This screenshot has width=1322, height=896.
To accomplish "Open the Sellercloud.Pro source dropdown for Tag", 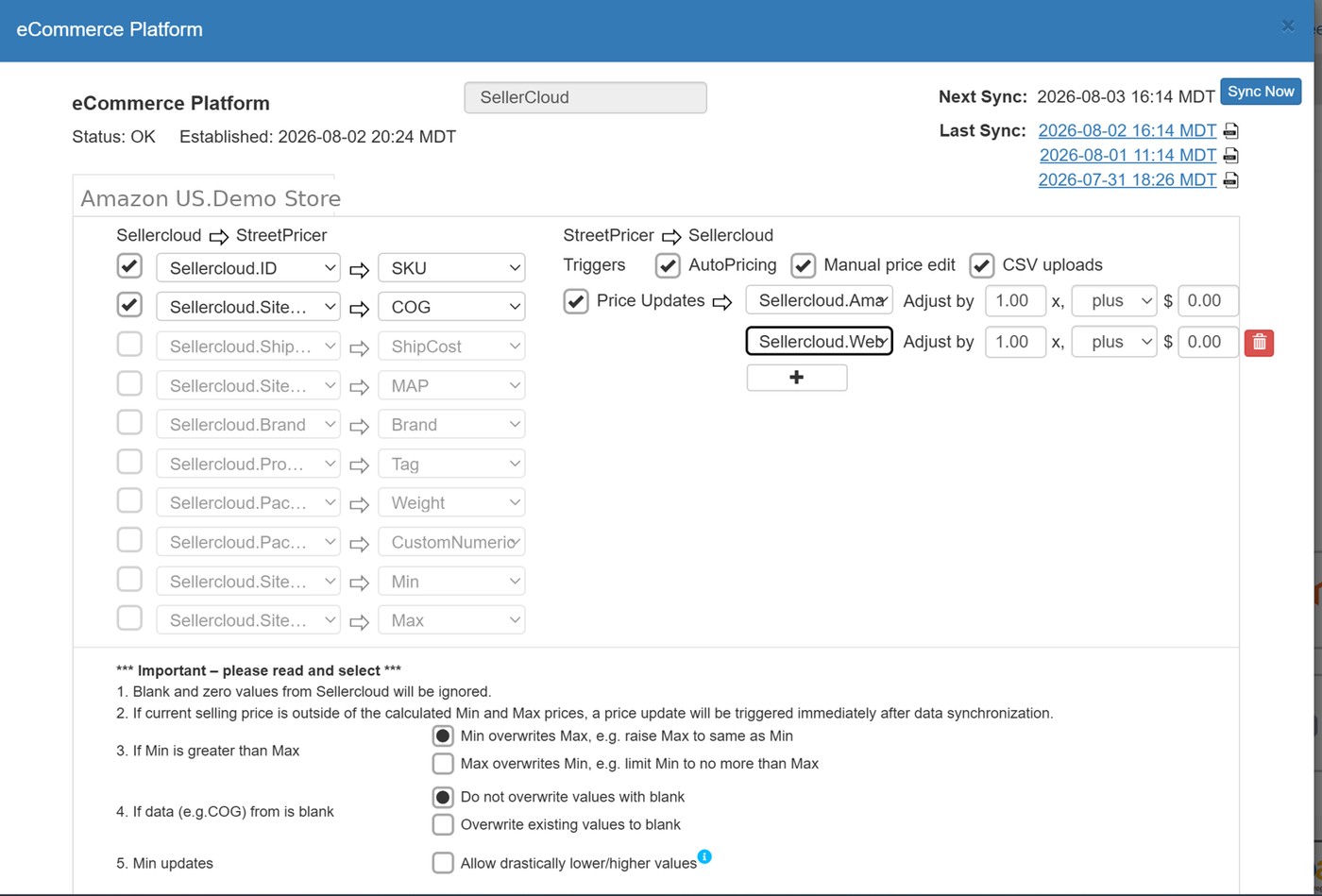I will (x=248, y=464).
